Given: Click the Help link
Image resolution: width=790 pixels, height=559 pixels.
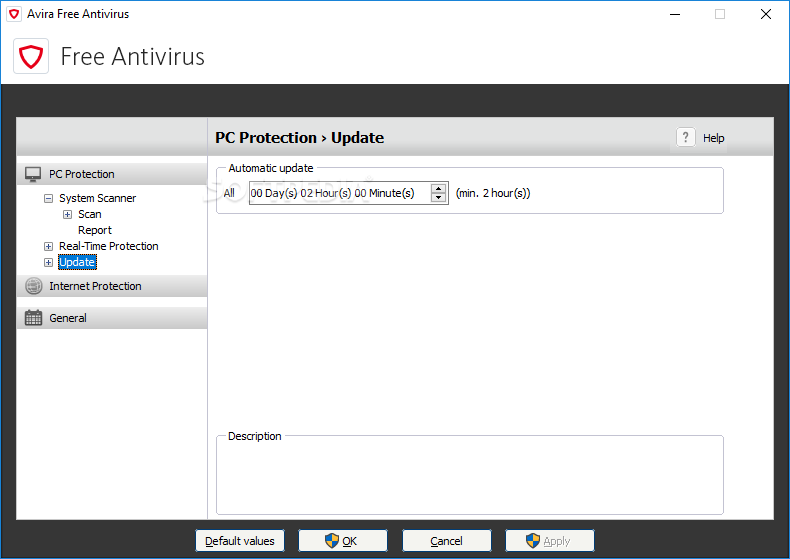Looking at the screenshot, I should click(713, 138).
